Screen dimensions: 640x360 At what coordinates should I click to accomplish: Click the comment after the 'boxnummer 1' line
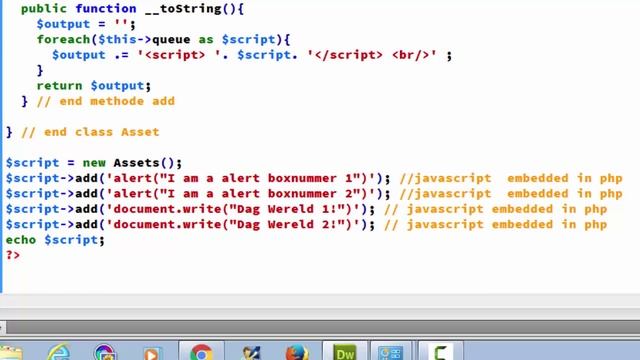coord(511,178)
